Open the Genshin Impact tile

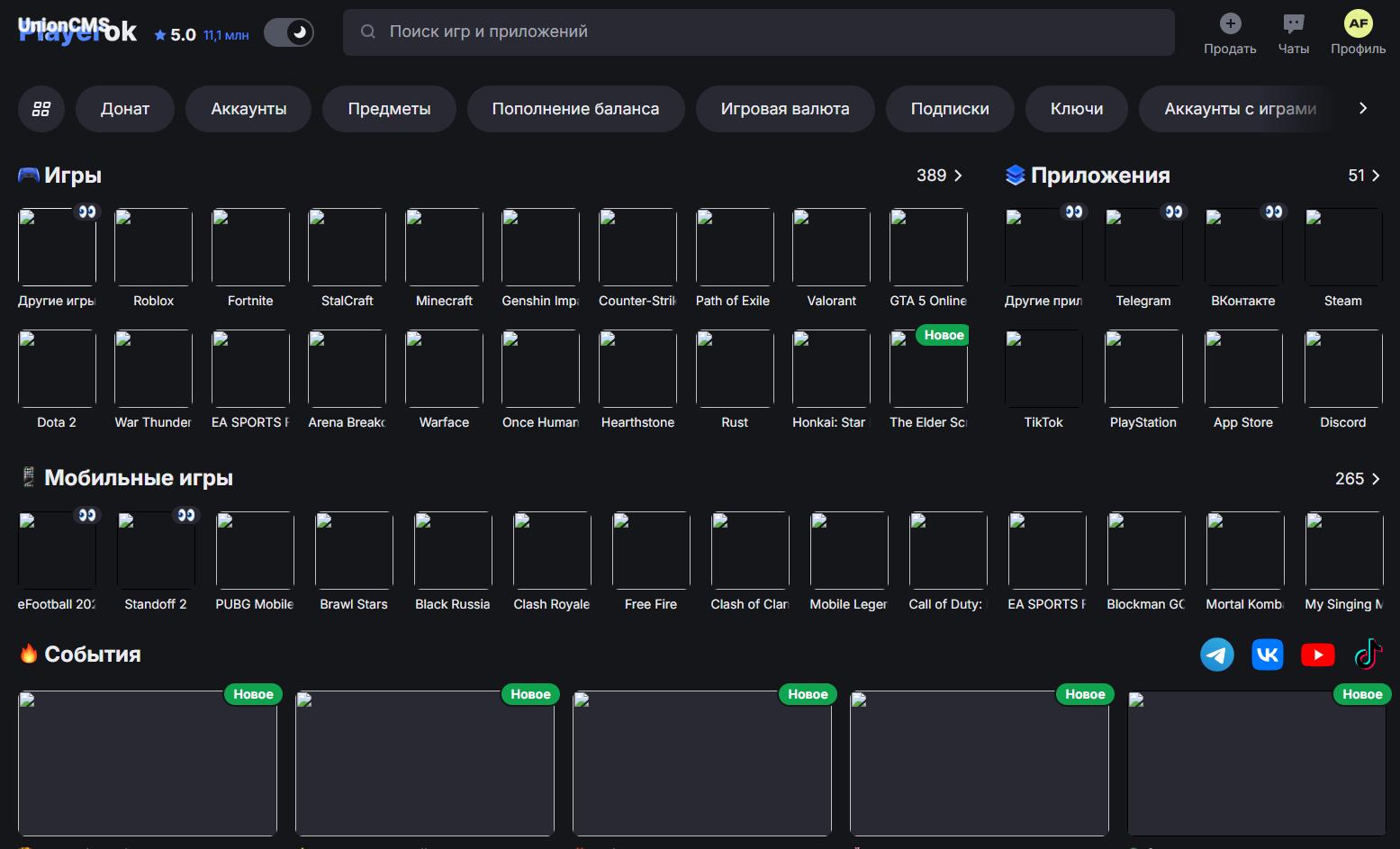coord(540,259)
